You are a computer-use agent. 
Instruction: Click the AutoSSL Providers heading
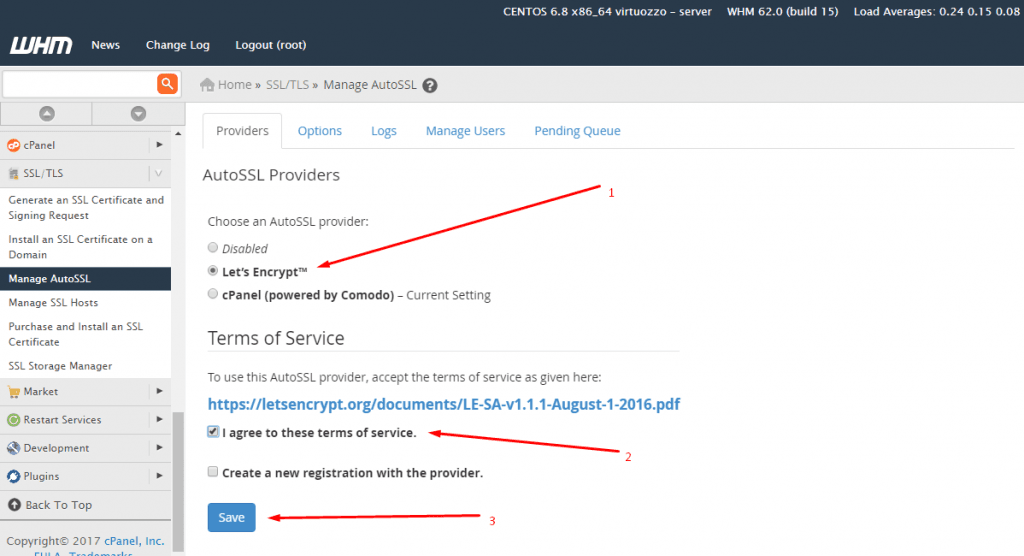271,175
